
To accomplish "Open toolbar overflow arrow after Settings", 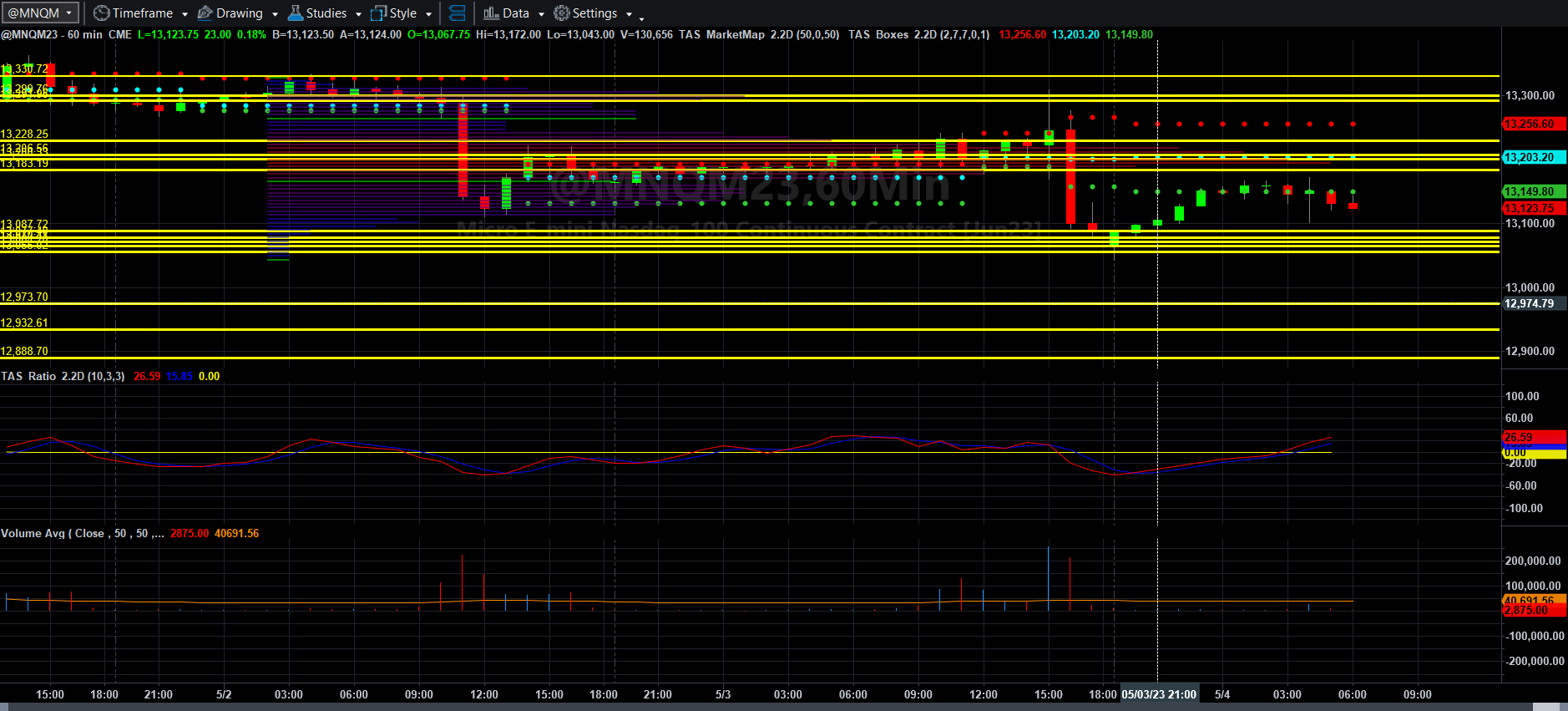I will [x=641, y=17].
